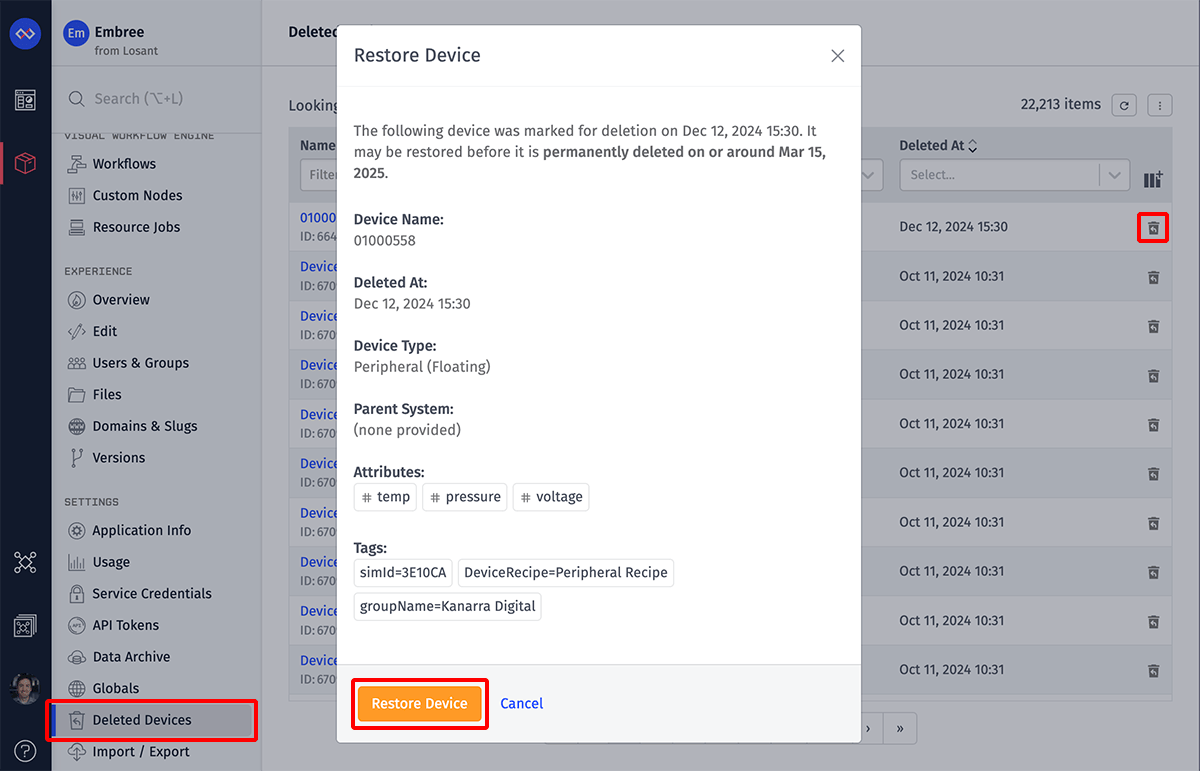Refresh the deleted devices list

pos(1125,105)
